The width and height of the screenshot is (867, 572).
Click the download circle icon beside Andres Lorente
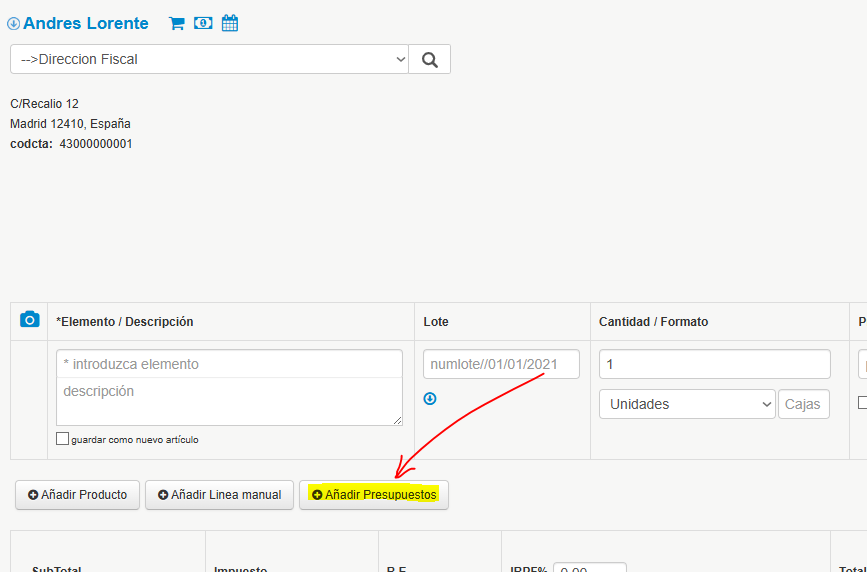(x=13, y=24)
